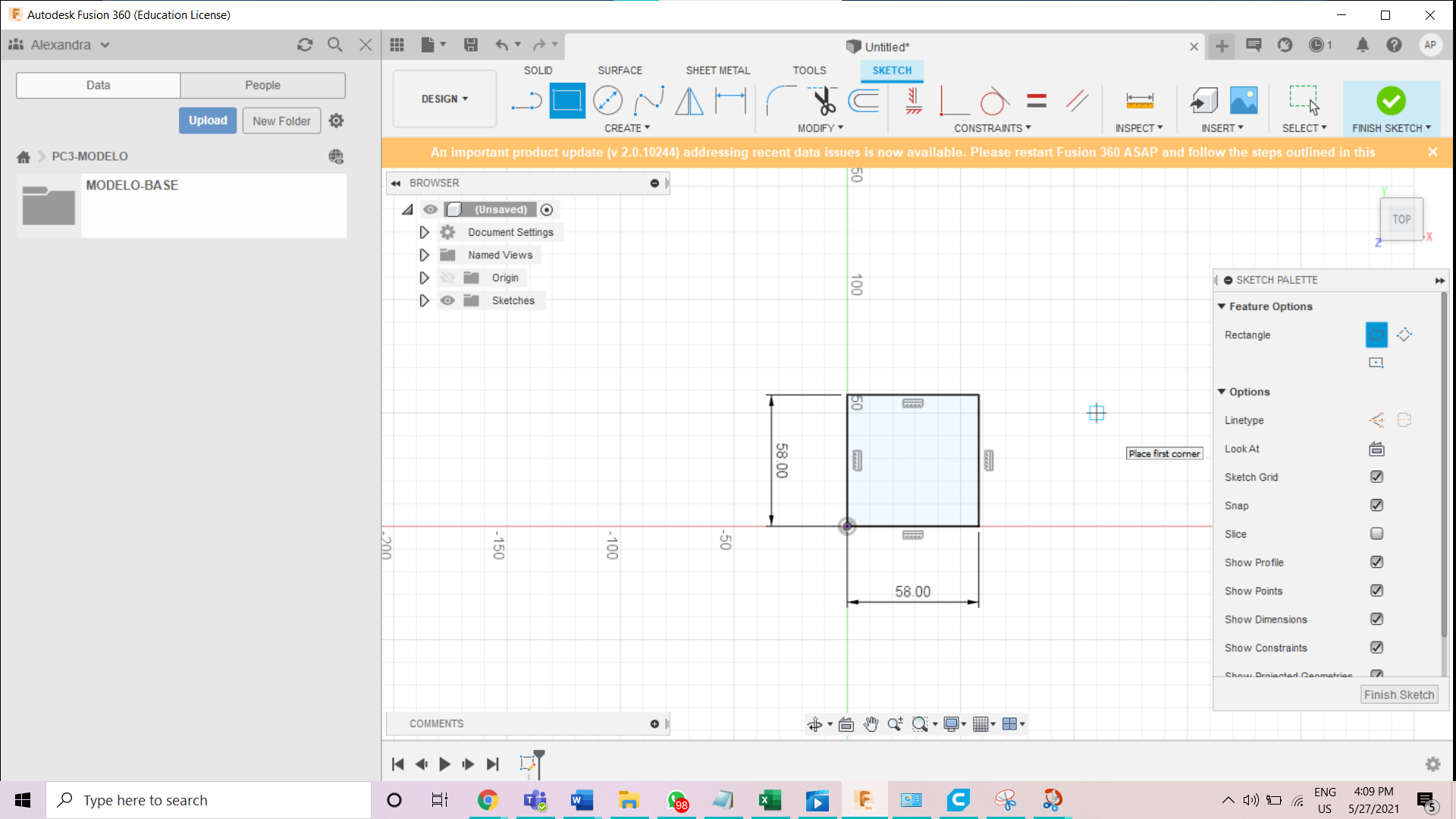Select the Line sketch tool
The height and width of the screenshot is (819, 1456).
526,100
